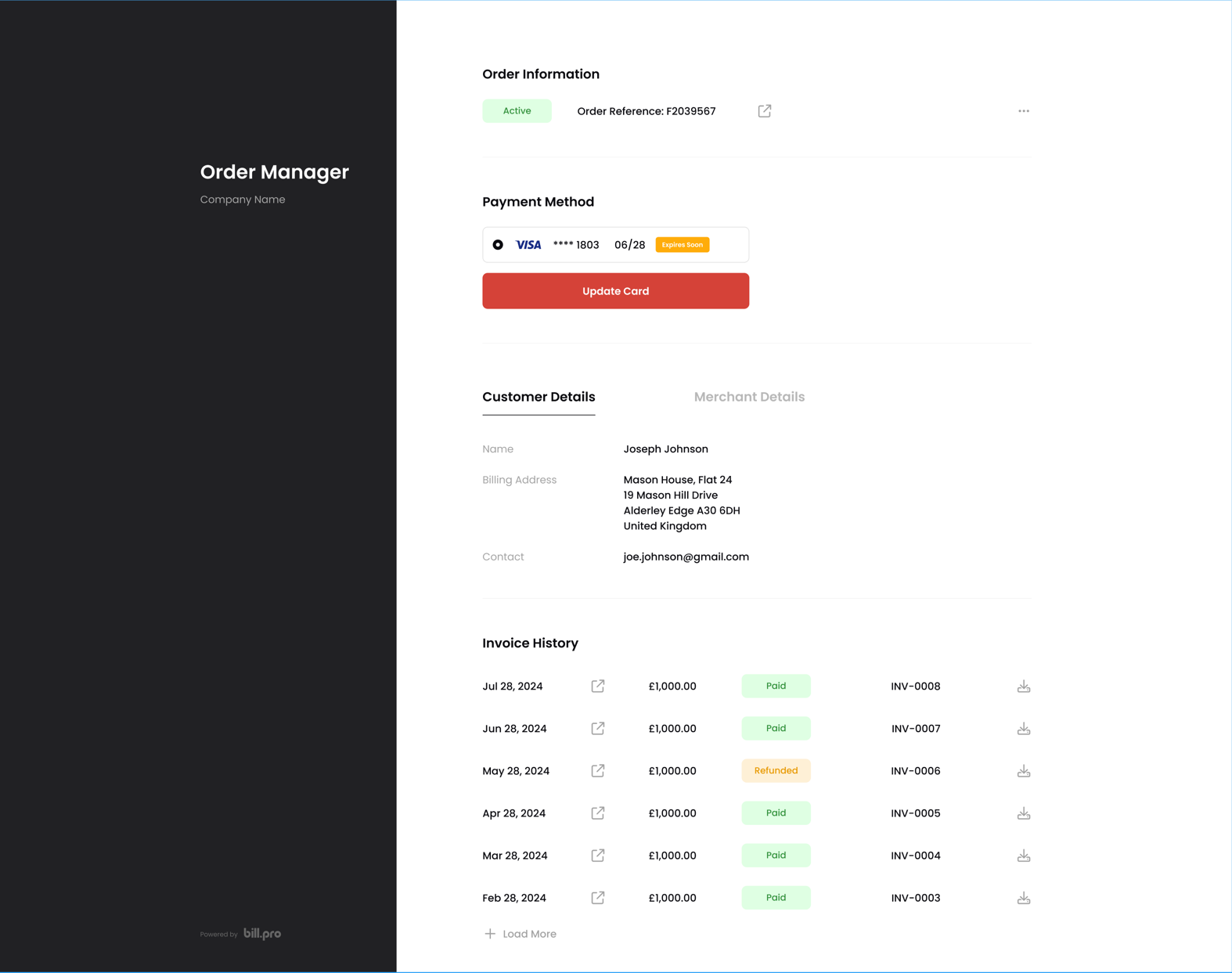This screenshot has width=1232, height=973.
Task: Open the Jul 28, 2024 invoice link icon
Action: [598, 686]
